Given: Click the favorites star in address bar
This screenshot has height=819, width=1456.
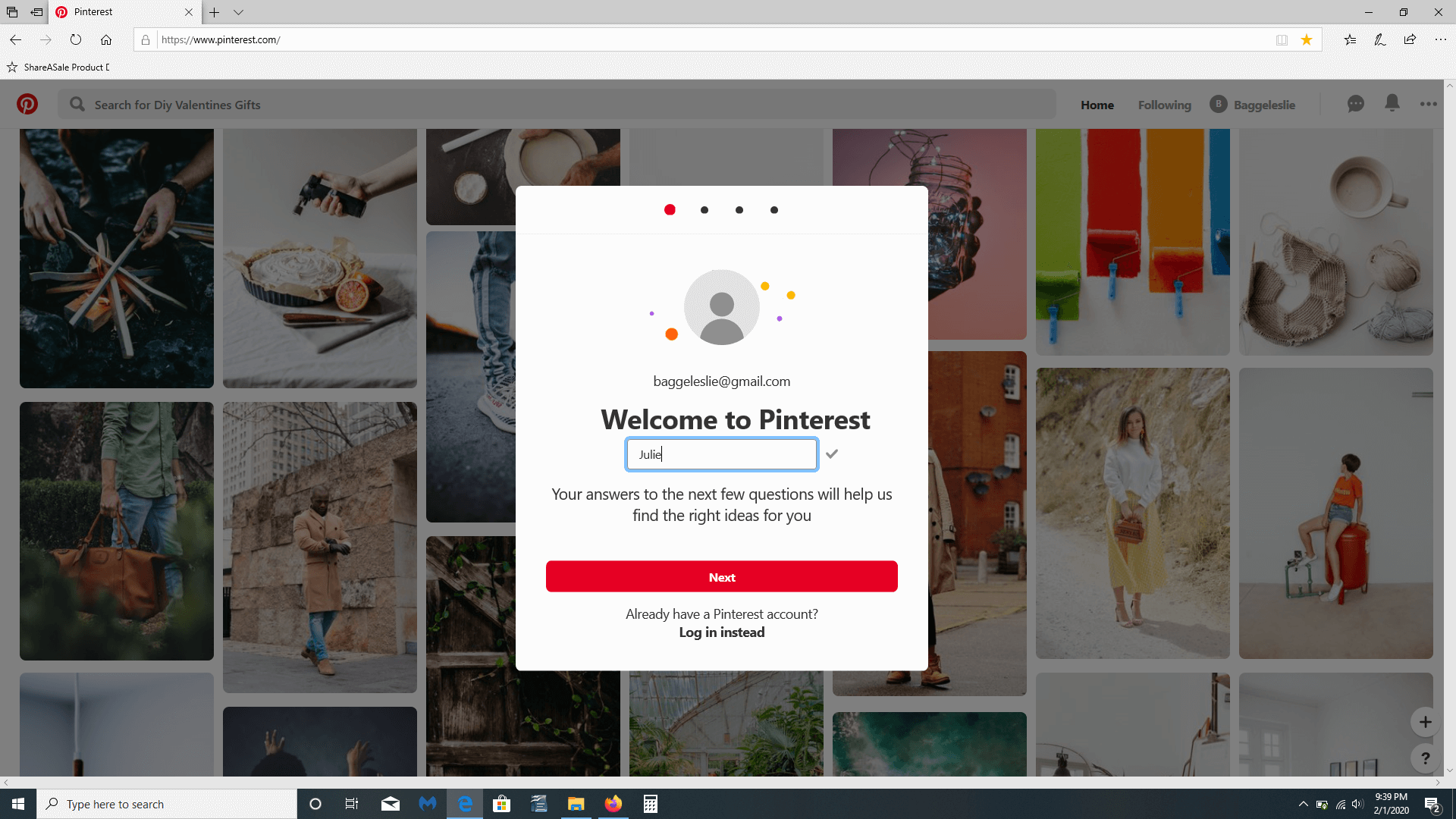Looking at the screenshot, I should point(1307,40).
